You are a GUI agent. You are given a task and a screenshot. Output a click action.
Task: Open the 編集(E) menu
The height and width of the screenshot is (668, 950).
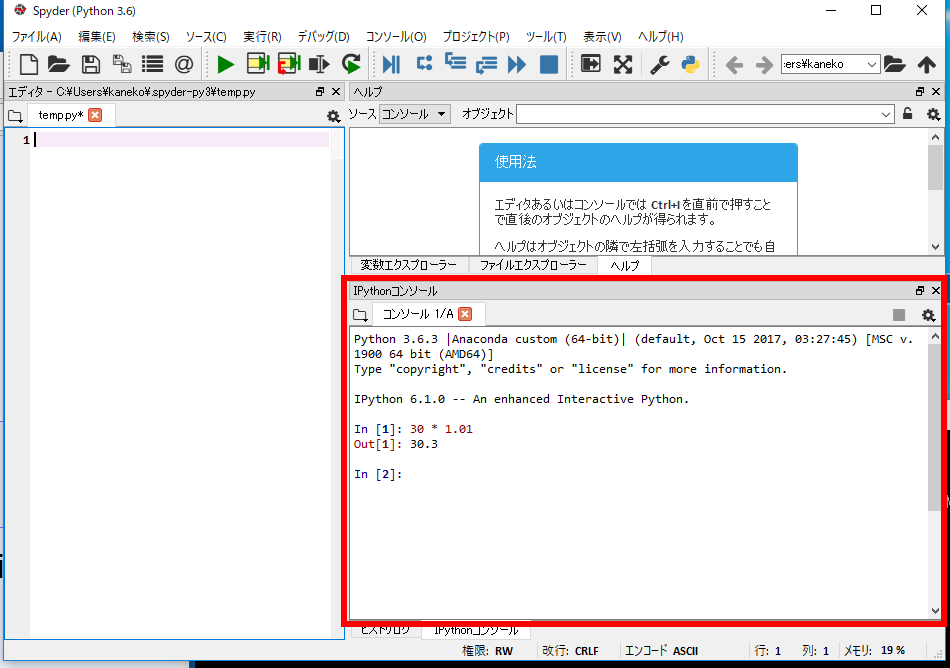pos(97,37)
